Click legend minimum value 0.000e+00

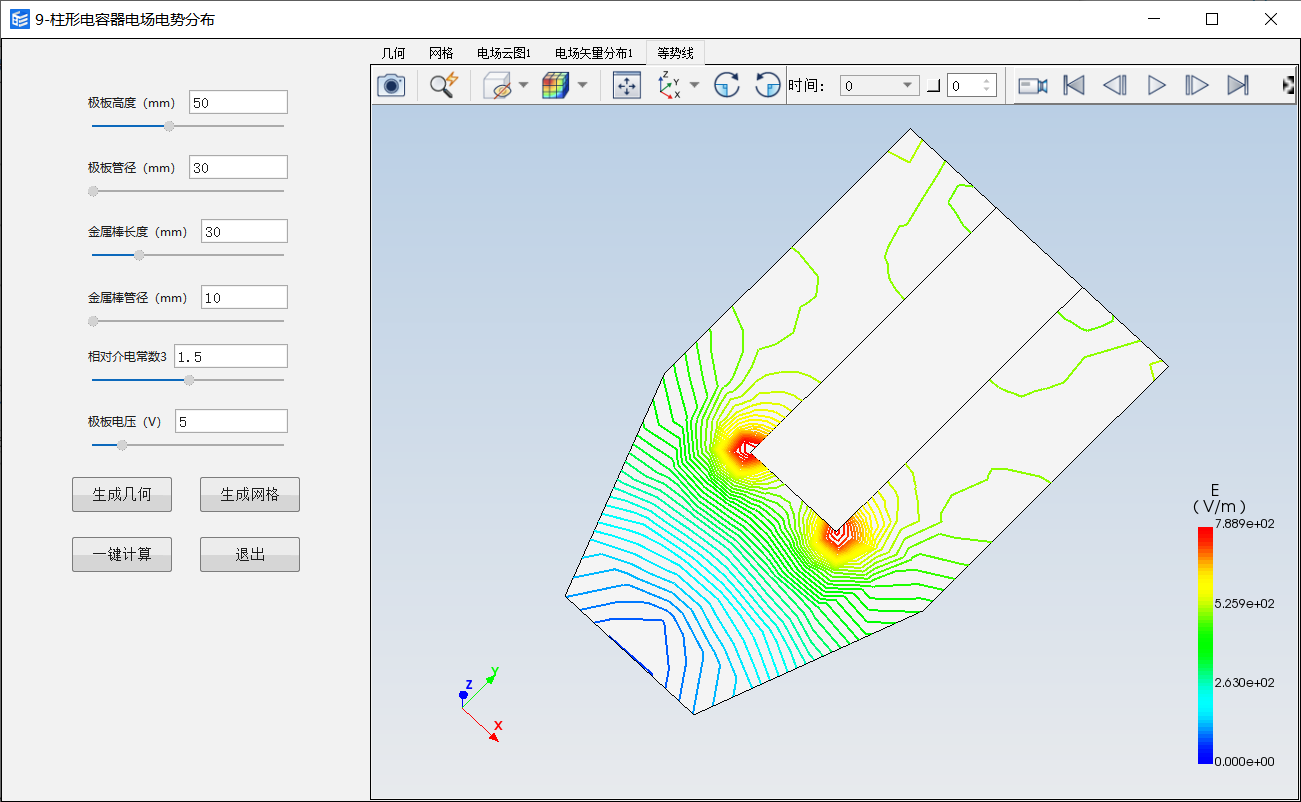click(1244, 761)
